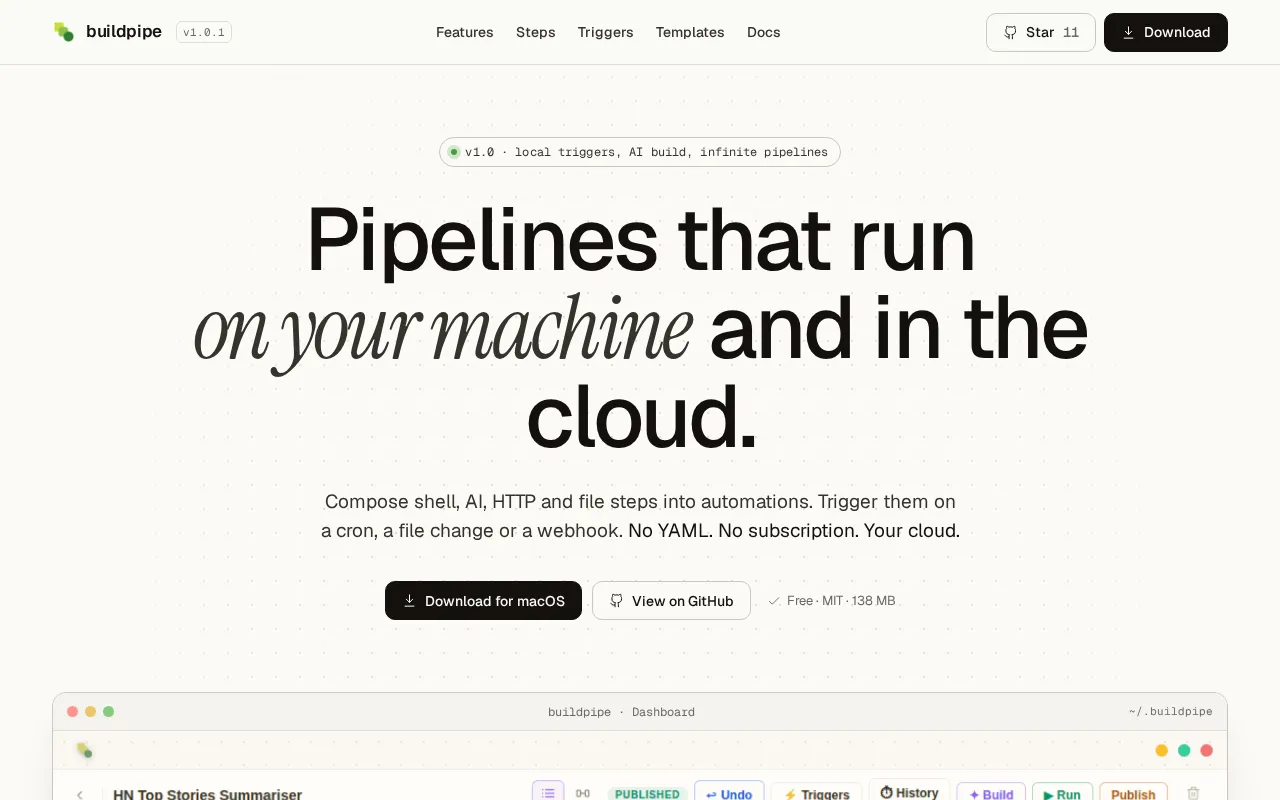Click 'No YAML. No subscription. Your cloud.' text
The image size is (1280, 800).
[x=794, y=530]
